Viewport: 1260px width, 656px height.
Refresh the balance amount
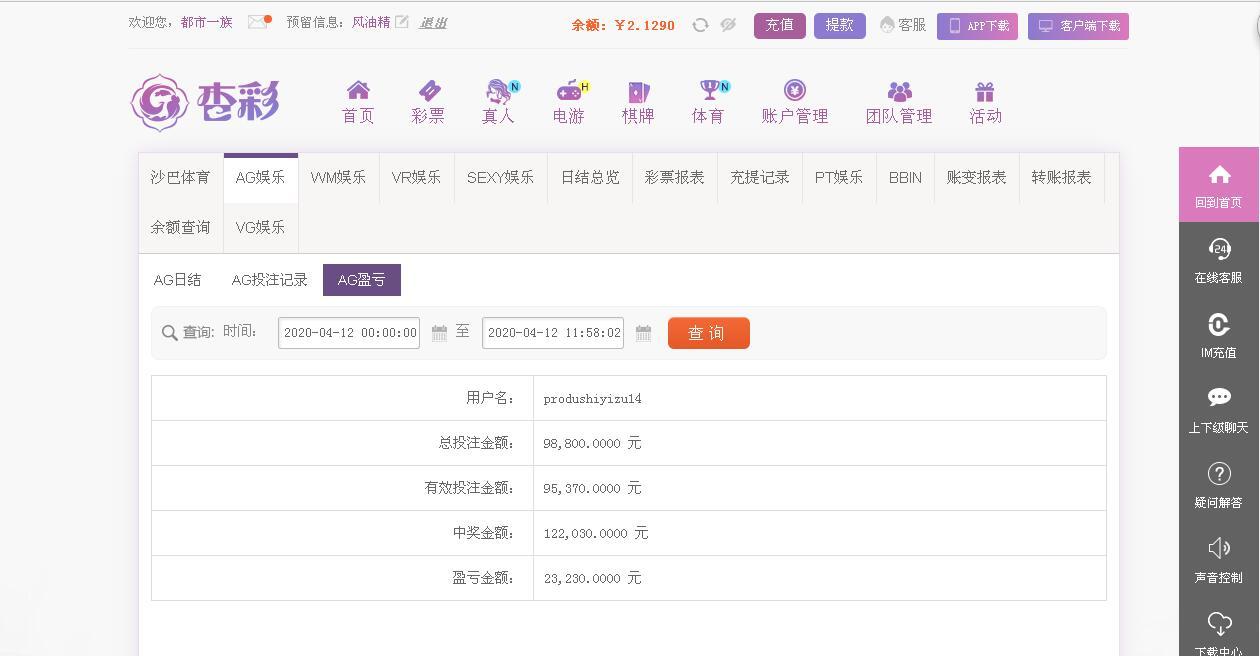700,25
